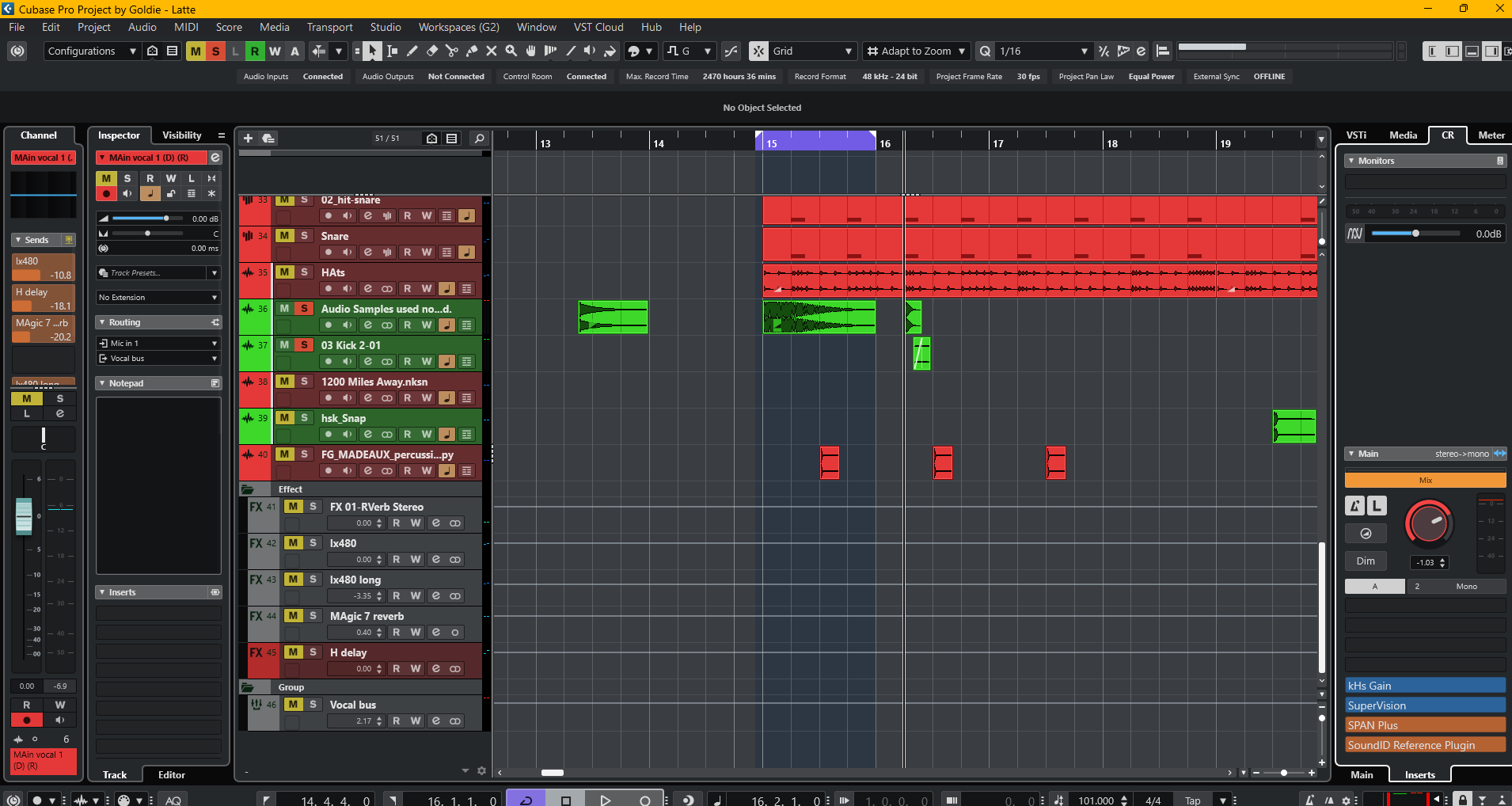Open the Track Presets dropdown
1512x806 pixels.
pos(158,273)
